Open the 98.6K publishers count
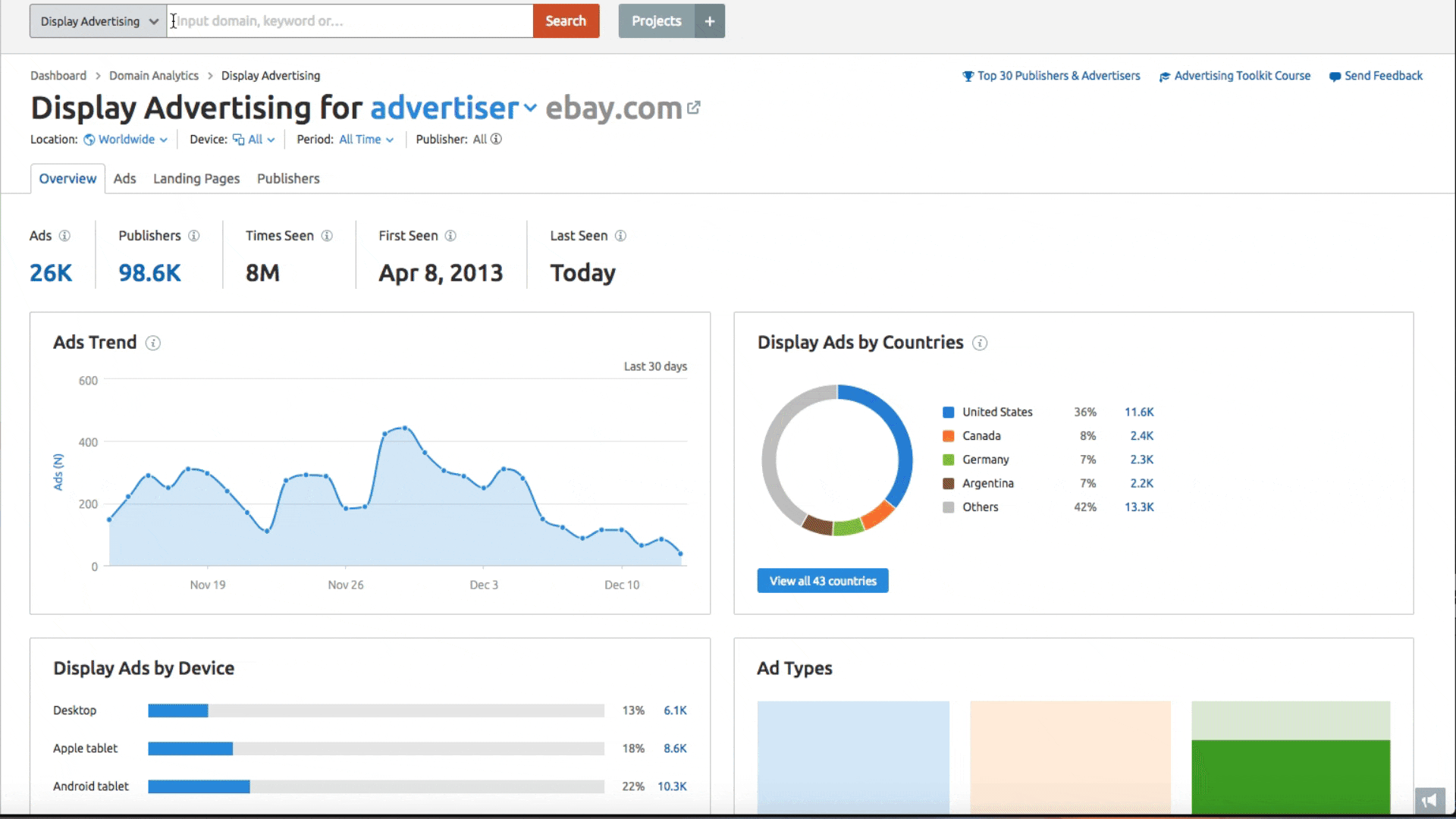Viewport: 1456px width, 819px height. click(149, 273)
